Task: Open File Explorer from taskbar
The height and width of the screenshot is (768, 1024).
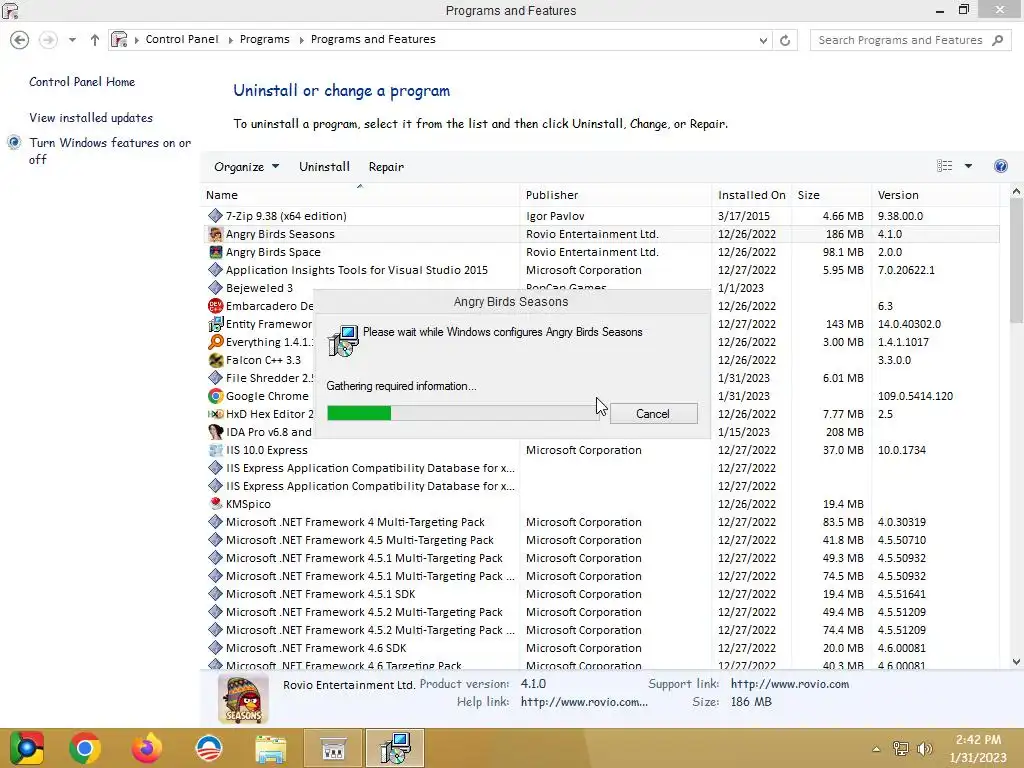Action: pos(270,748)
